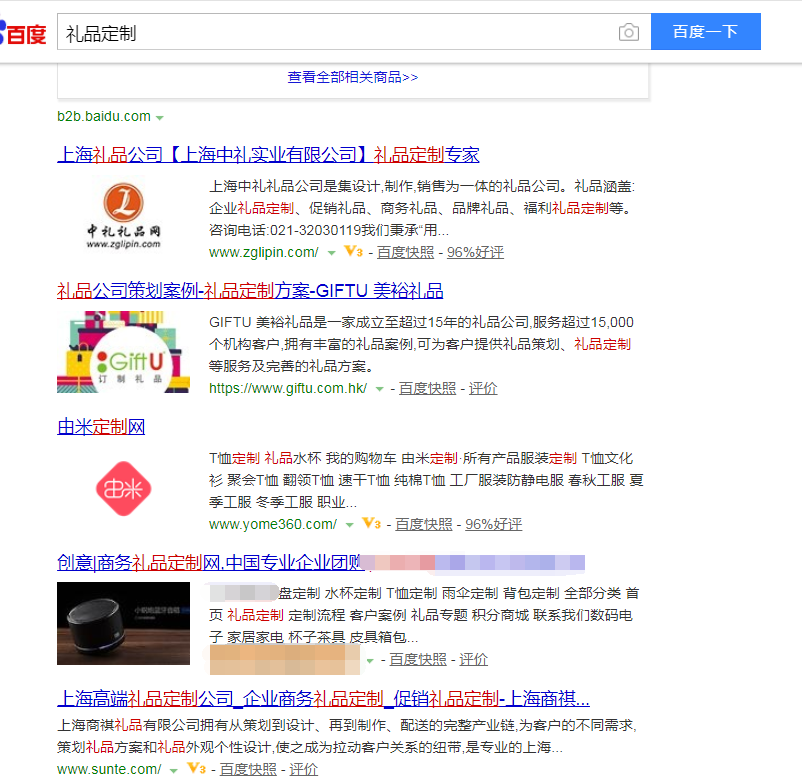The width and height of the screenshot is (802, 783).
Task: Open the 上海商祺 result title
Action: point(323,699)
